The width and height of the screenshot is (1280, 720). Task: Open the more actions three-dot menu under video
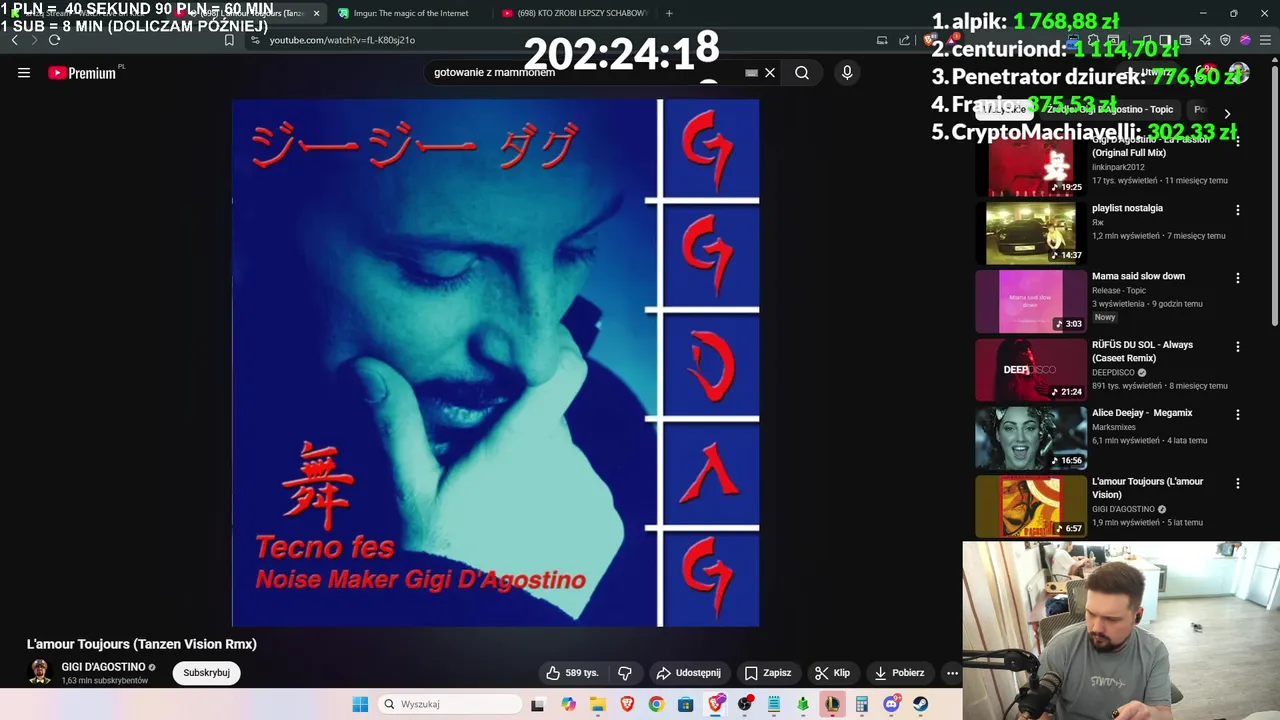tap(952, 673)
